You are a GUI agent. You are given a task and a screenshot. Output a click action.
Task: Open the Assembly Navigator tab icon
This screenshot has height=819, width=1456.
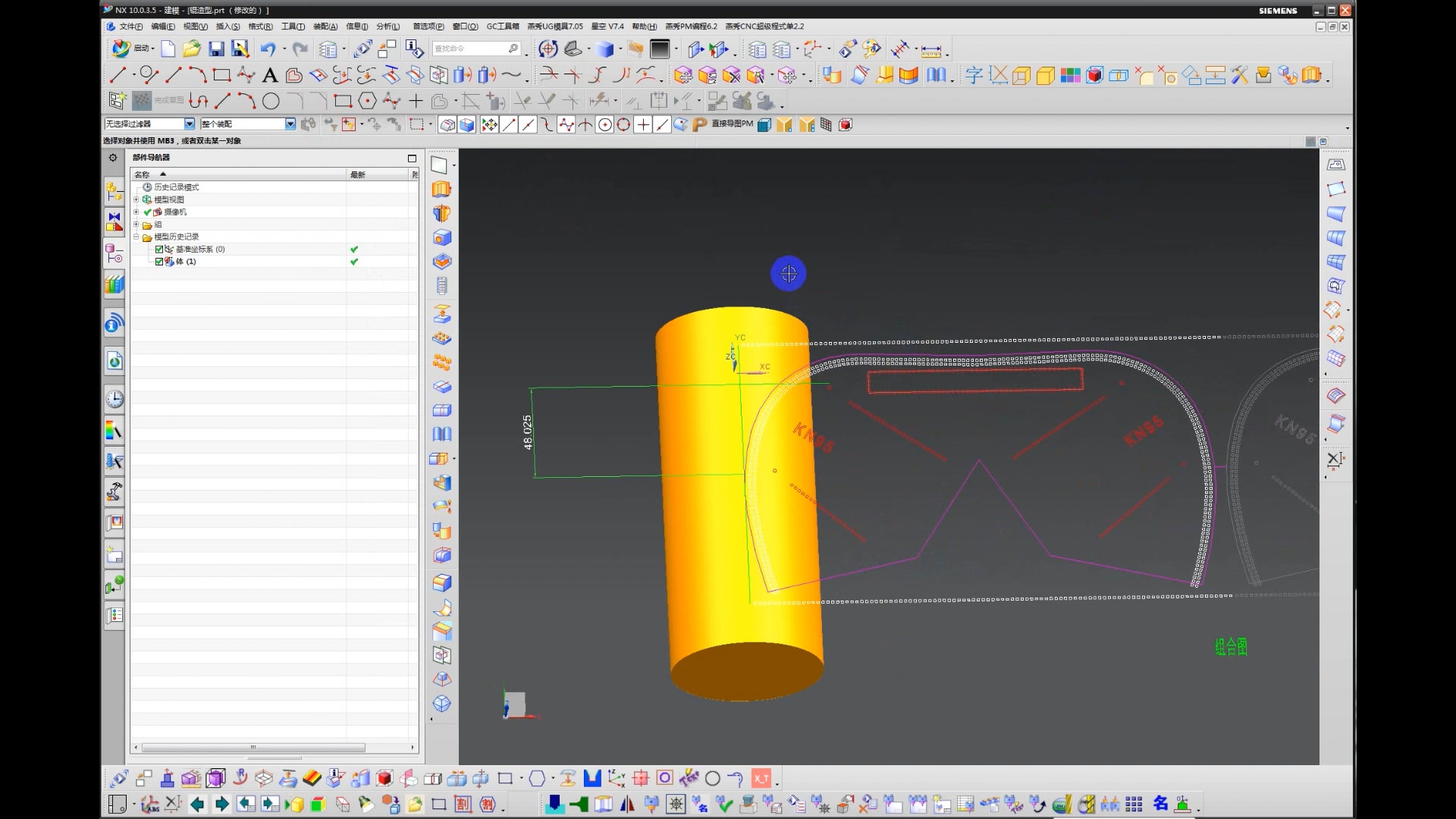coord(114,193)
